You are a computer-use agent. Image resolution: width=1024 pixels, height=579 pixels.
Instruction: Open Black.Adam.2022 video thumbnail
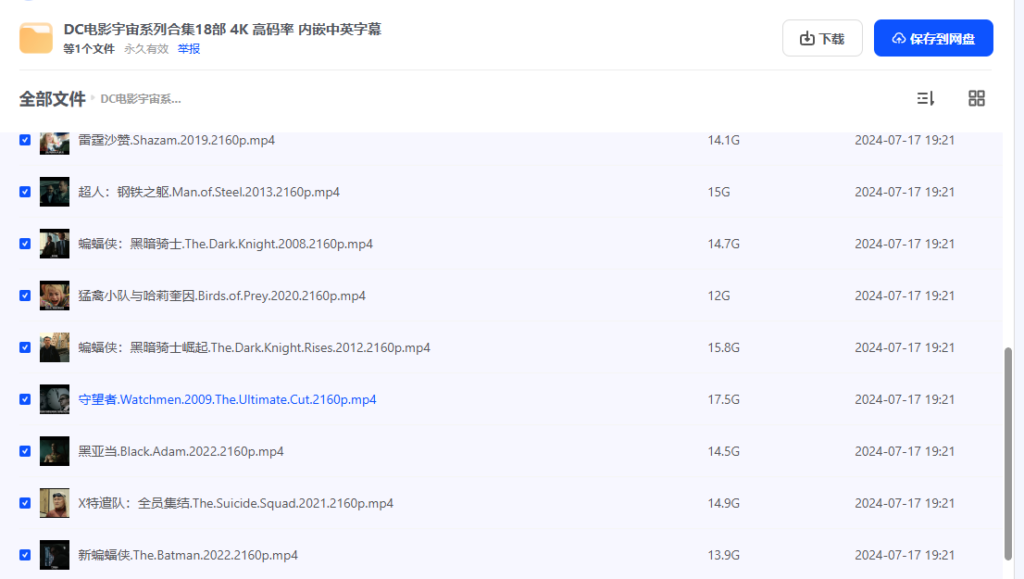point(54,451)
